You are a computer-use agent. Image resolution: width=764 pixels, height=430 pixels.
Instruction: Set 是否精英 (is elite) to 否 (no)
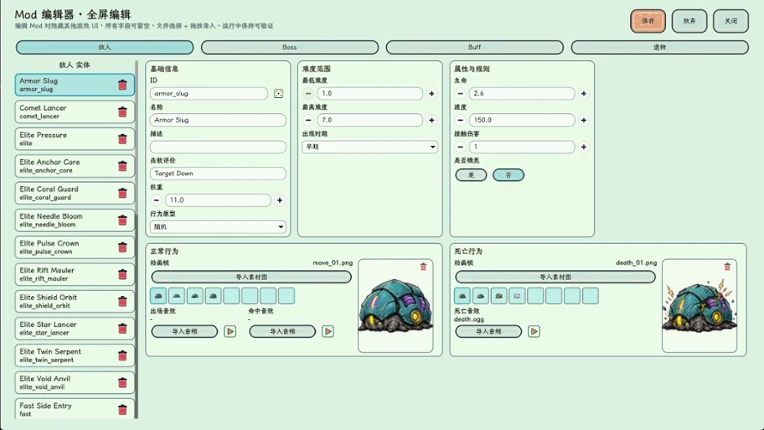[x=509, y=175]
